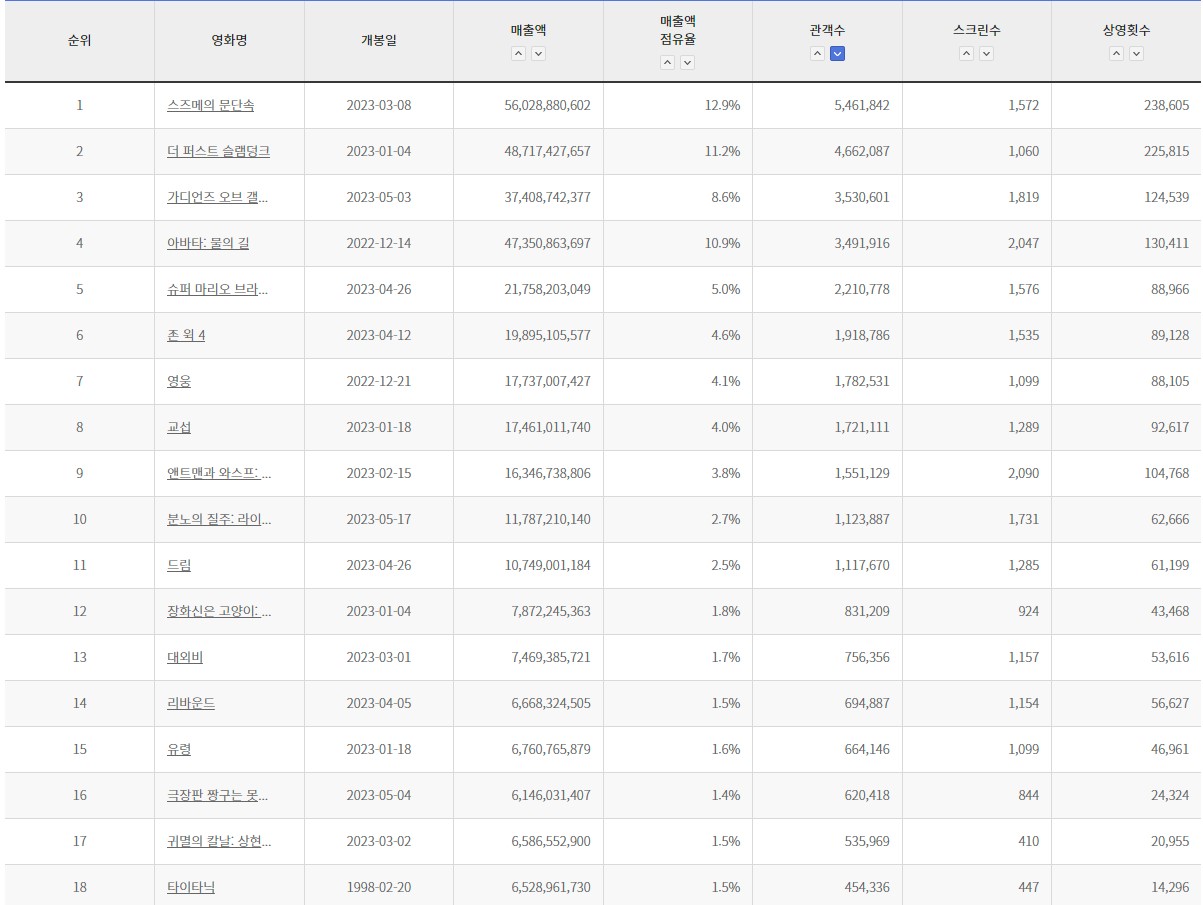
Task: Open the 영웅 movie link
Action: pos(179,381)
